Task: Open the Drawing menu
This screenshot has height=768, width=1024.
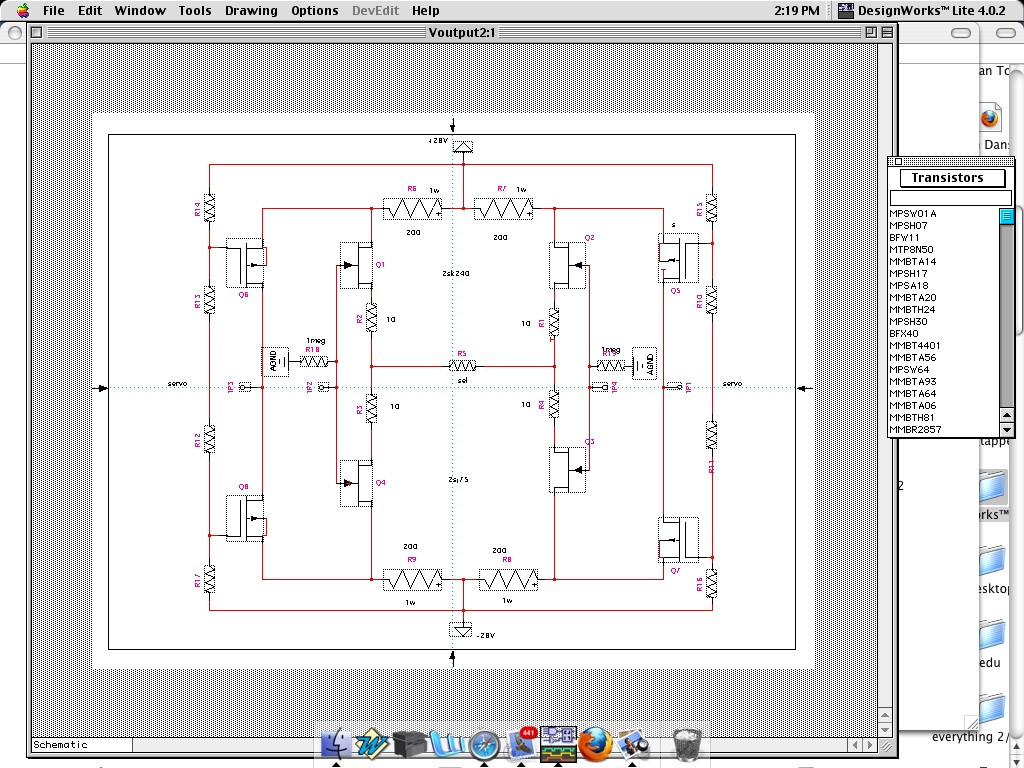Action: point(251,10)
